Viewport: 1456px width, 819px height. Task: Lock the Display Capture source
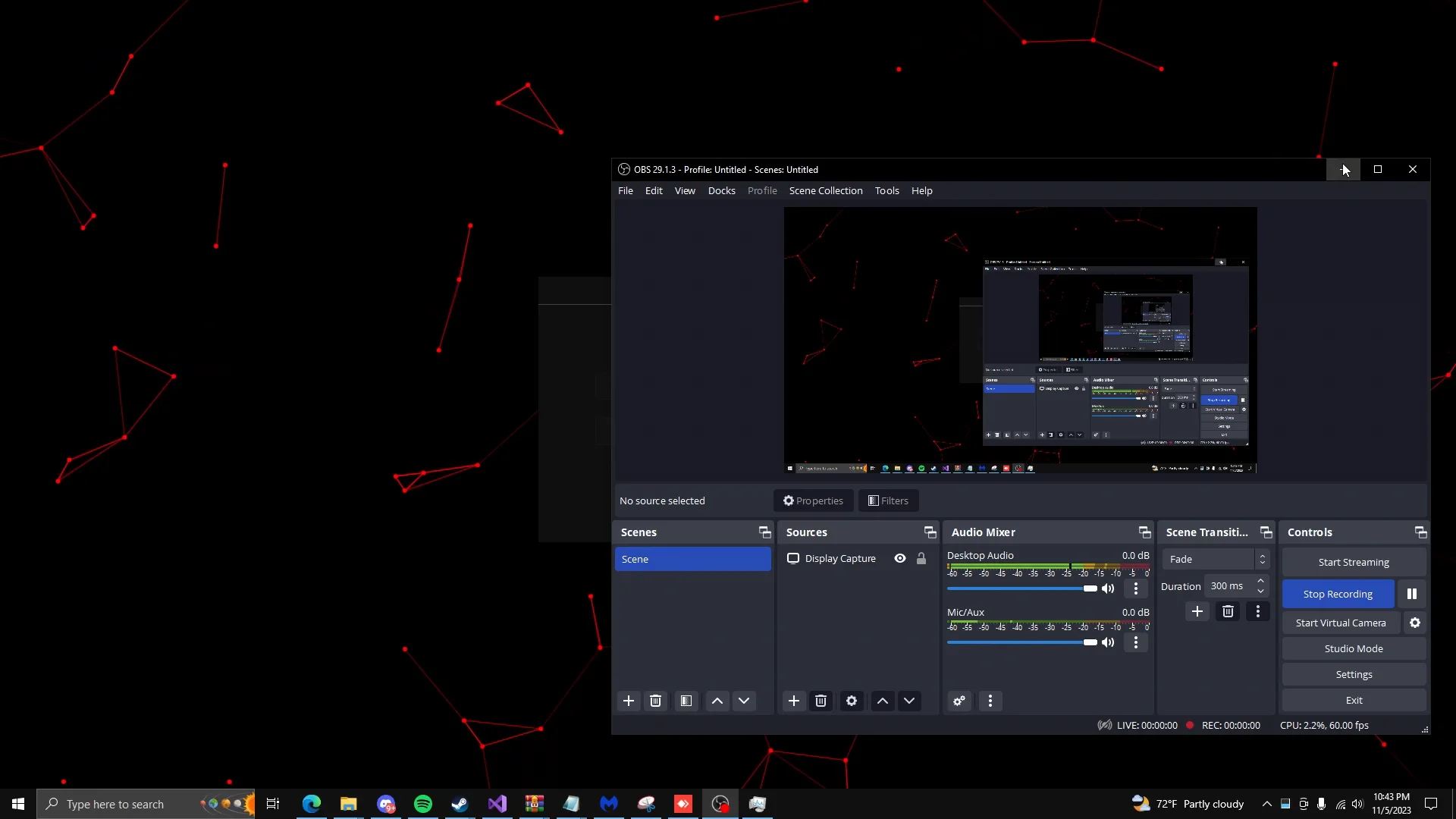point(921,558)
